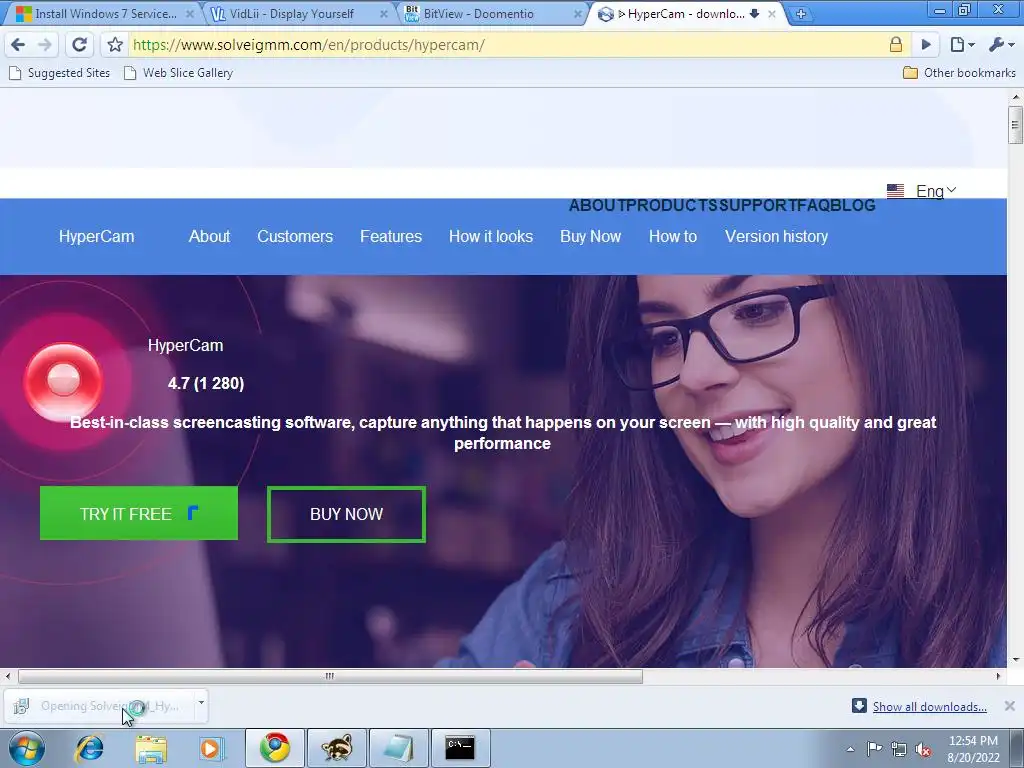This screenshot has height=768, width=1024.
Task: Select the notepad taskbar button
Action: [x=398, y=748]
